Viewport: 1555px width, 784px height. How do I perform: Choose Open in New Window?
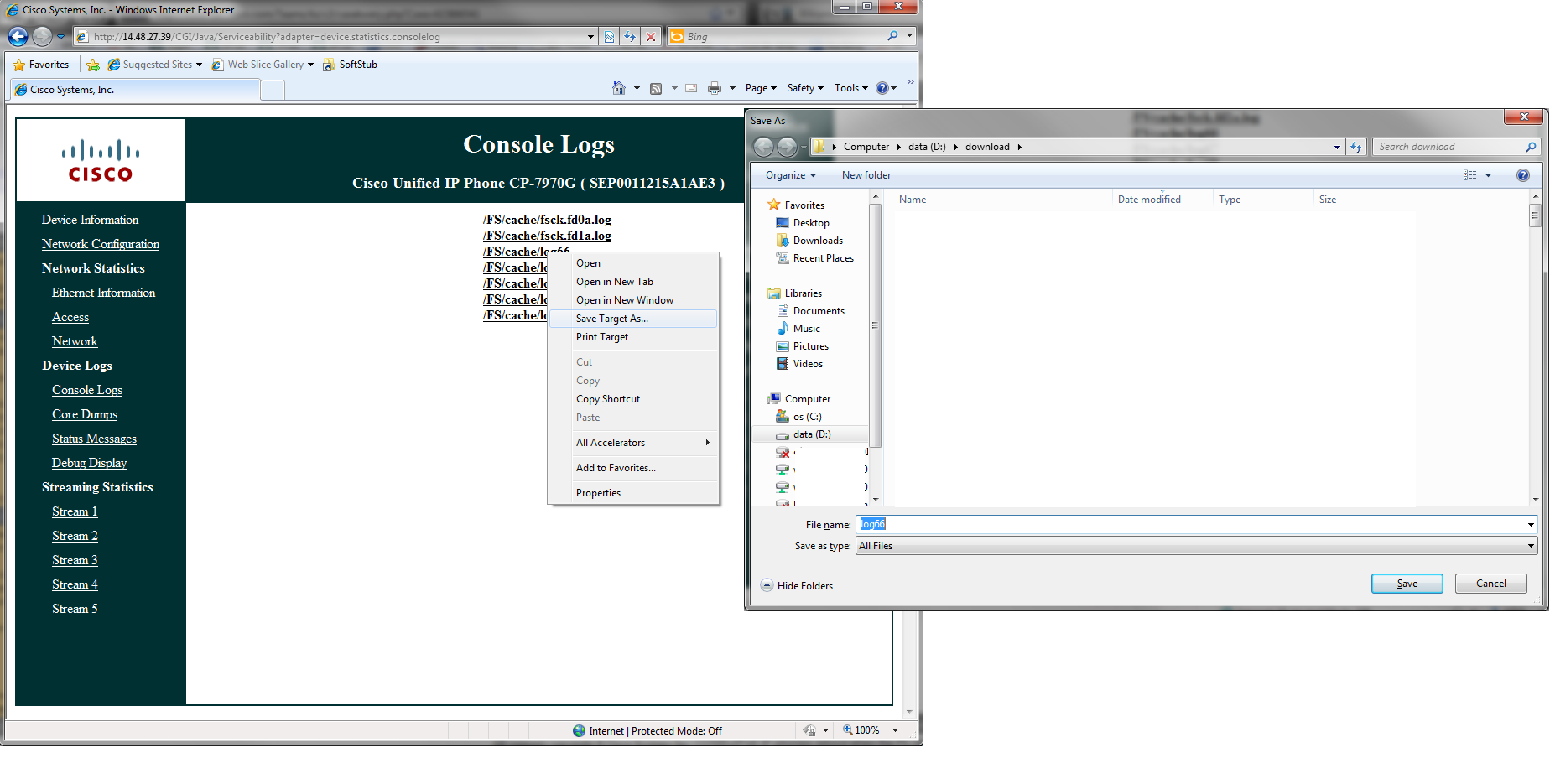click(633, 300)
